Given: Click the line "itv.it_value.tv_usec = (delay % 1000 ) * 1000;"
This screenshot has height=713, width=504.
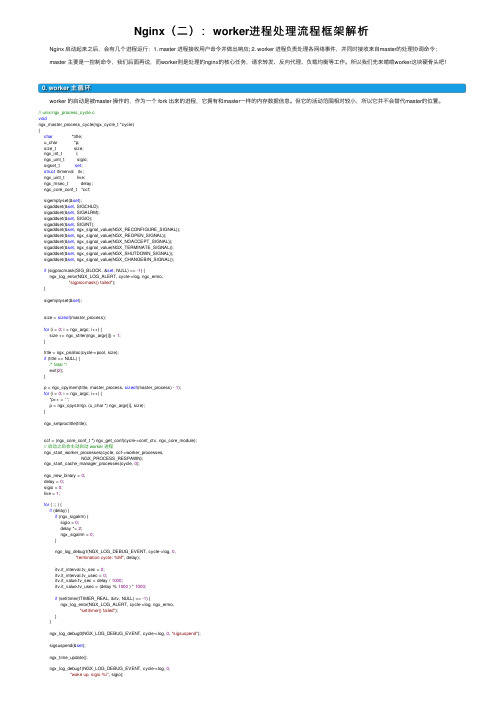Looking at the screenshot, I should 100,587.
